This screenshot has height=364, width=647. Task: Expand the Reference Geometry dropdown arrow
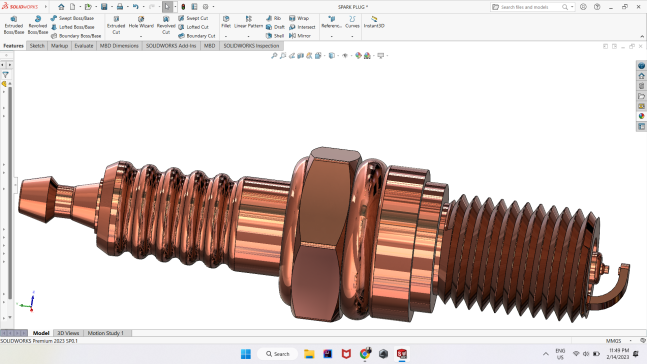331,36
